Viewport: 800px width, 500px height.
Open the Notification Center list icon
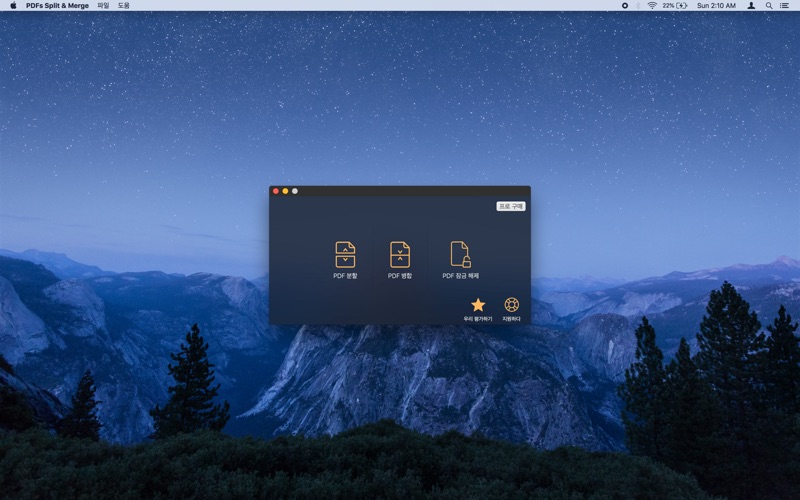click(x=785, y=6)
